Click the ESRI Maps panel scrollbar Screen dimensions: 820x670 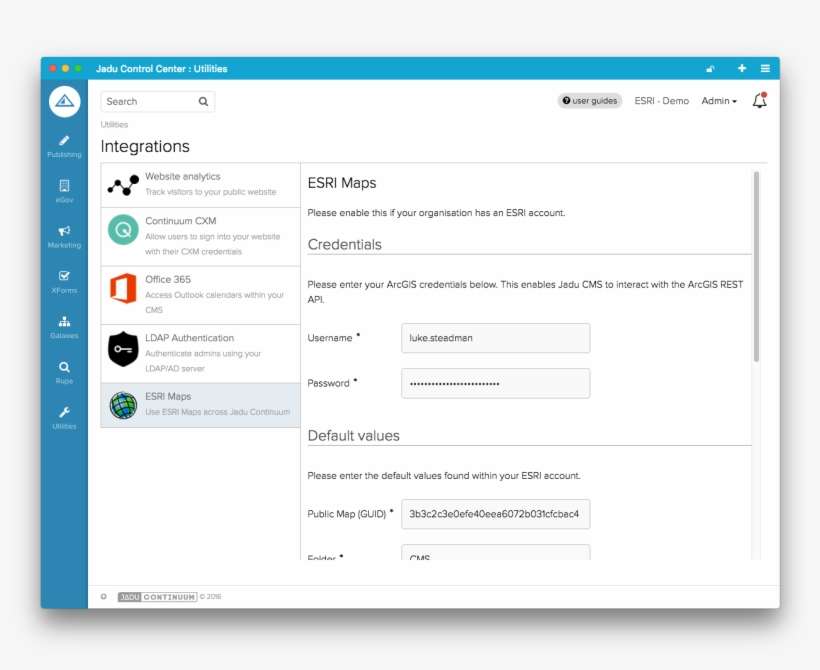(756, 267)
